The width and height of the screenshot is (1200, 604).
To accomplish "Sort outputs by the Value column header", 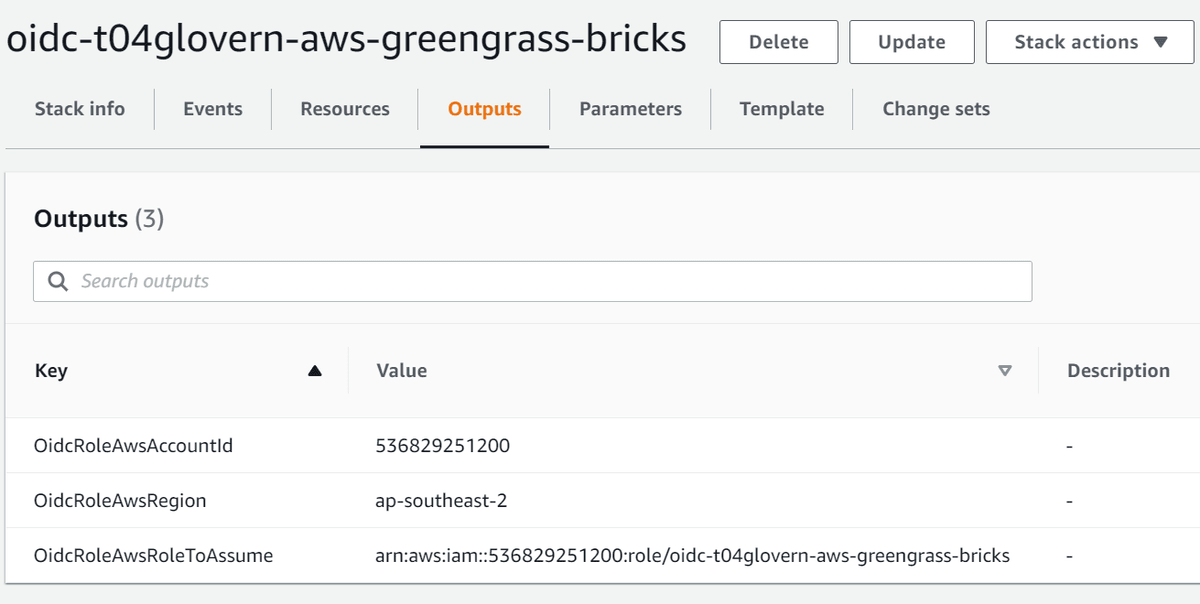I will (x=402, y=370).
